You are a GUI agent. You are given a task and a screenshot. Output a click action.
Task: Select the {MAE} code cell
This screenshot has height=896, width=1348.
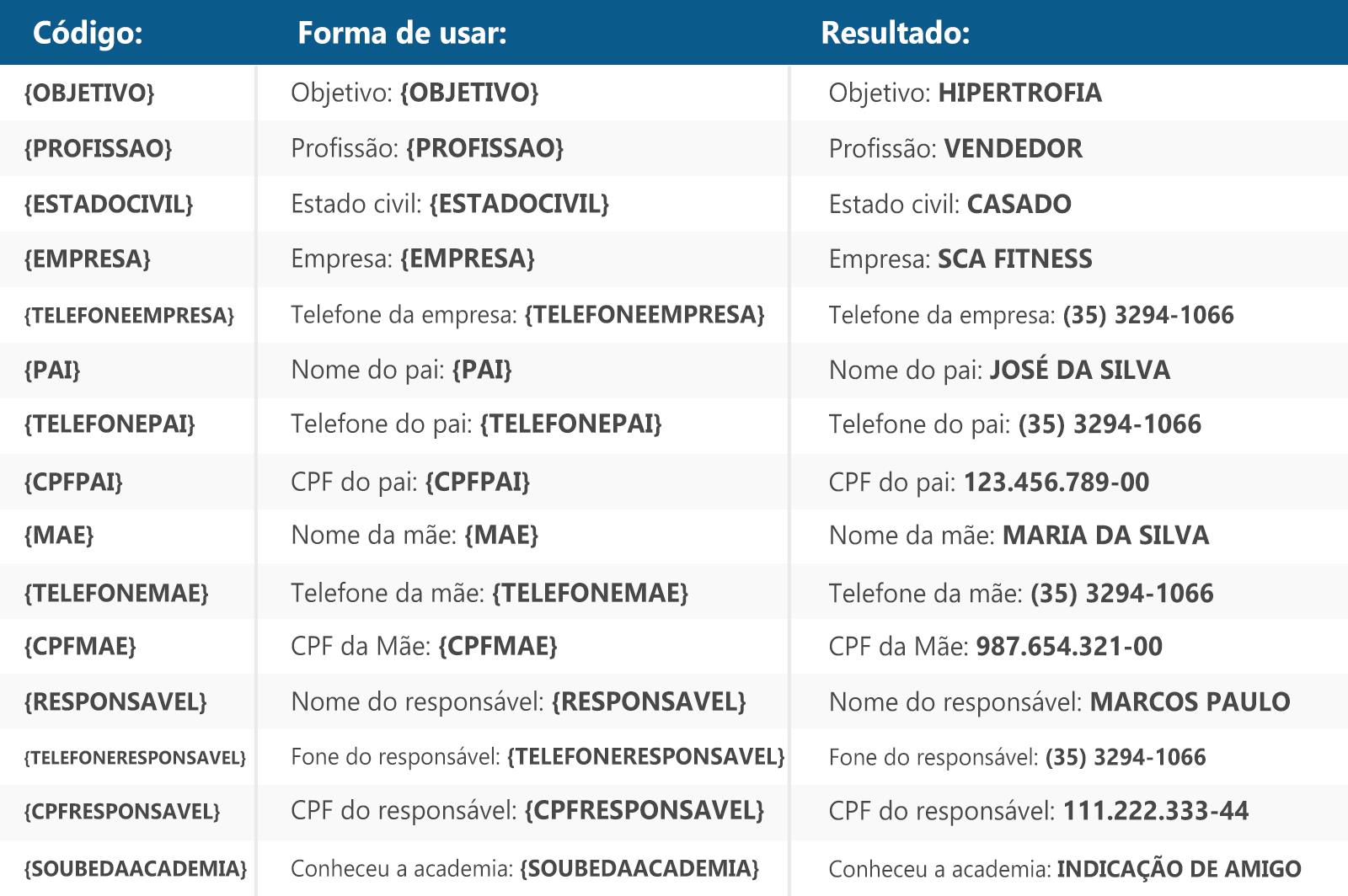click(x=59, y=535)
